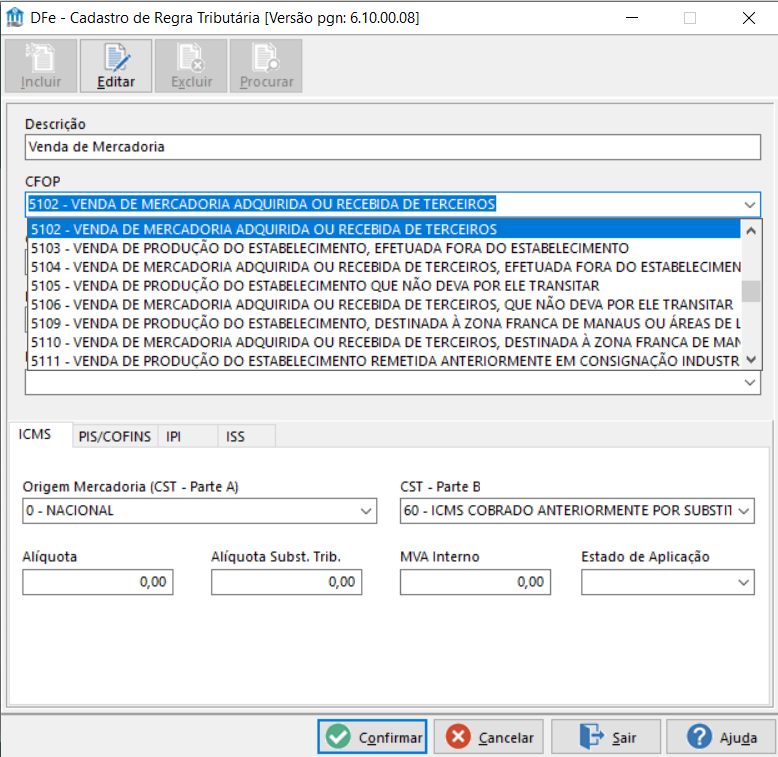This screenshot has height=757, width=778.
Task: Open Ajuda help button
Action: tap(721, 737)
